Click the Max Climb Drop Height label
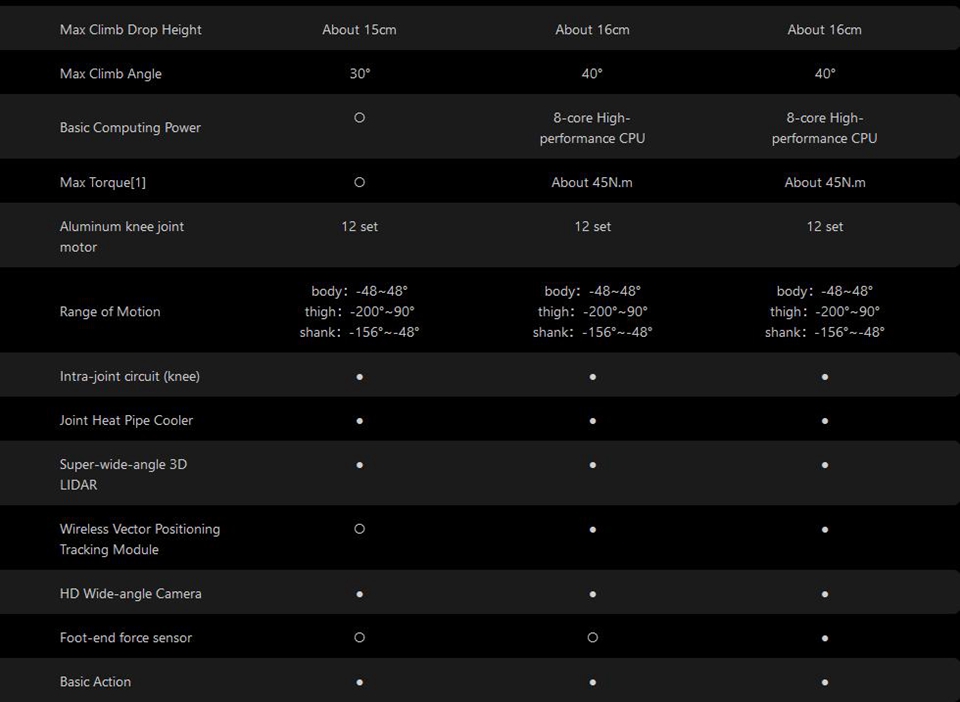The width and height of the screenshot is (960, 702). coord(131,30)
